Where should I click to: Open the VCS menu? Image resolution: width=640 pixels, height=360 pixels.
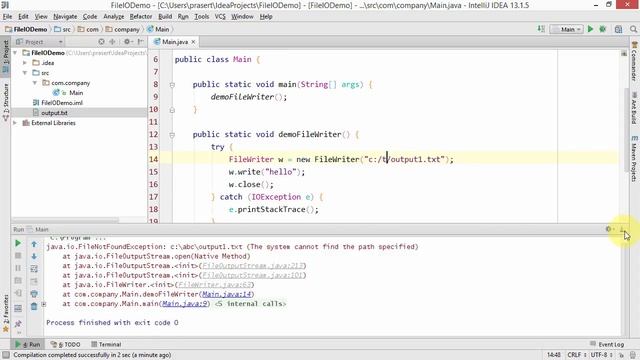[x=220, y=17]
